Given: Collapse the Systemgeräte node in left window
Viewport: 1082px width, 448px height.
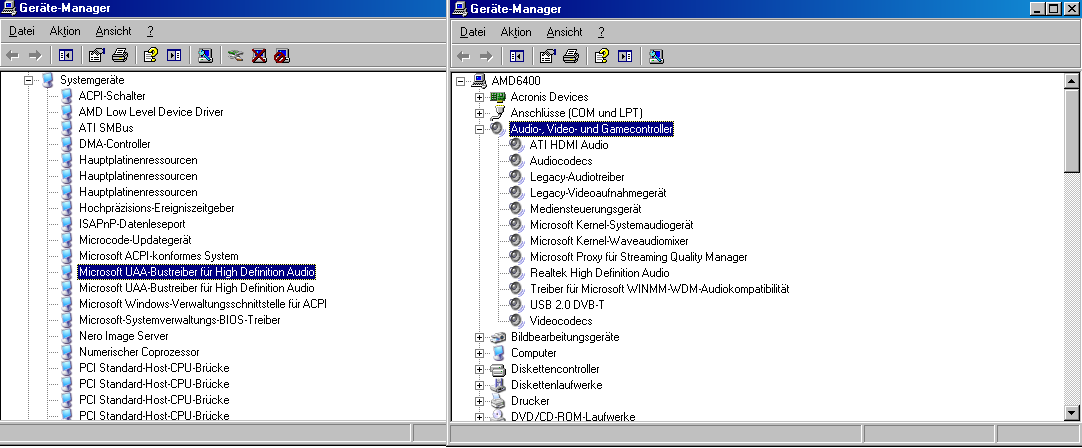Looking at the screenshot, I should point(28,79).
